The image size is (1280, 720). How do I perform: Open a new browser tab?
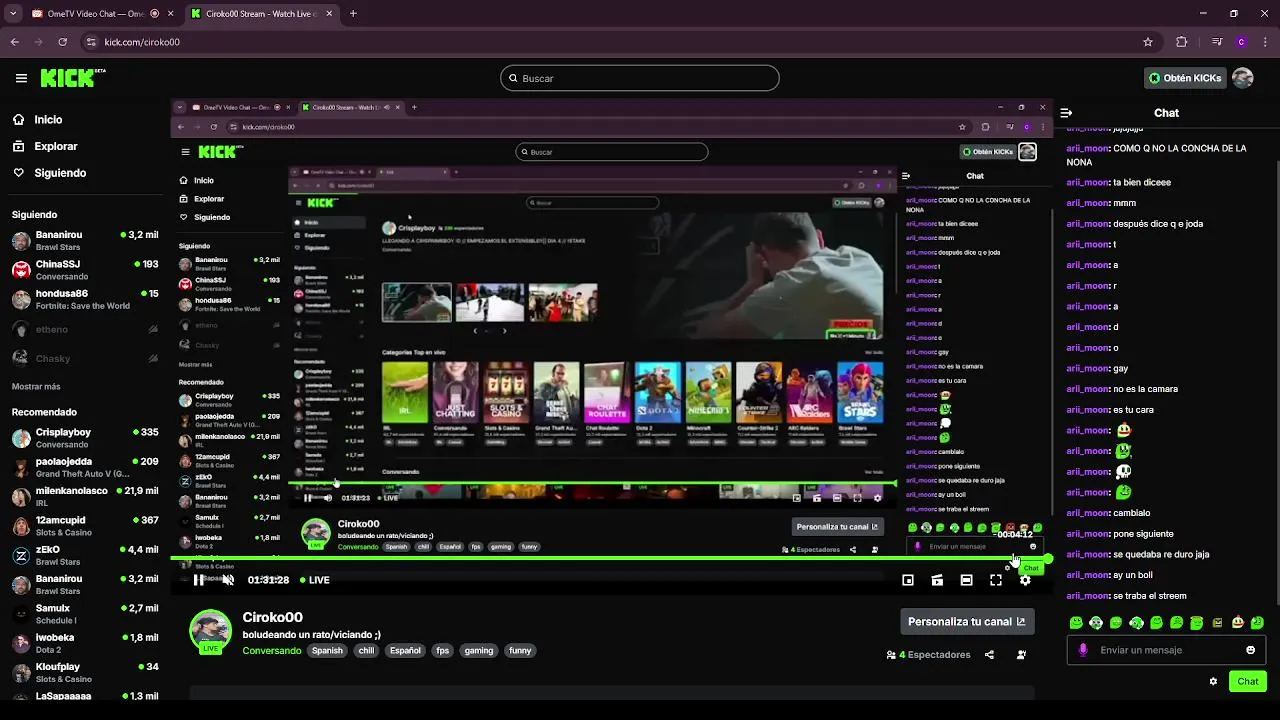click(x=353, y=14)
